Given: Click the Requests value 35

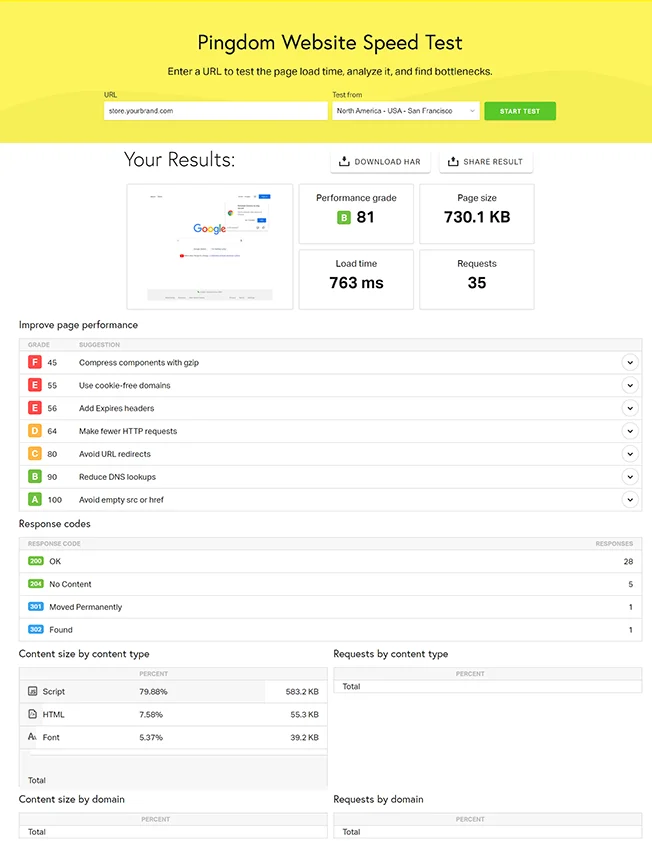Looking at the screenshot, I should pos(477,283).
